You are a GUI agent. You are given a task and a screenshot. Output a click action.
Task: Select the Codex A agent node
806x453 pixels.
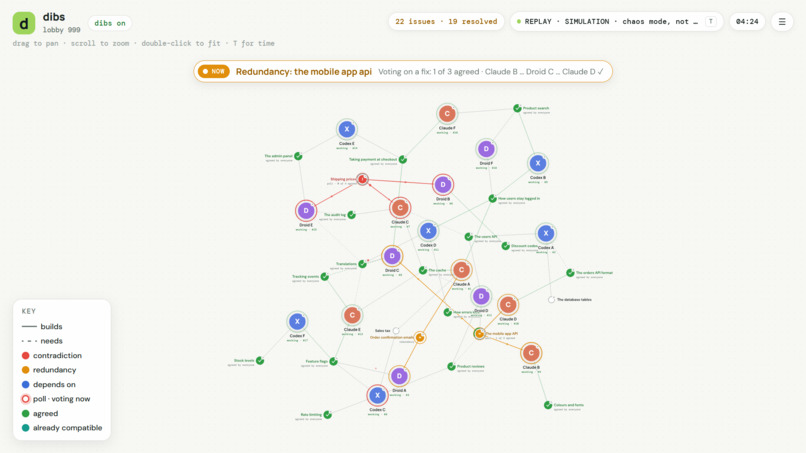[x=545, y=233]
